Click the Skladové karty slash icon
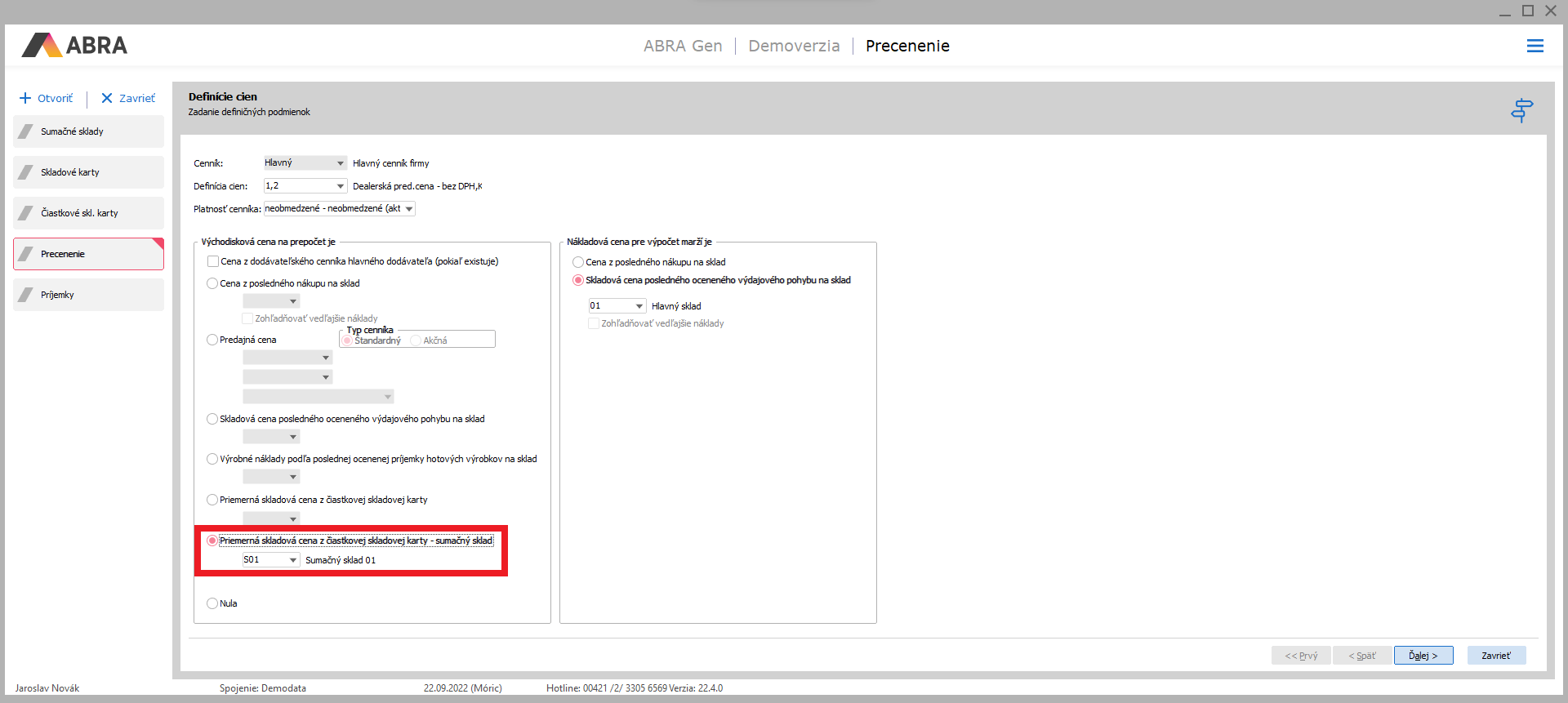 [27, 172]
